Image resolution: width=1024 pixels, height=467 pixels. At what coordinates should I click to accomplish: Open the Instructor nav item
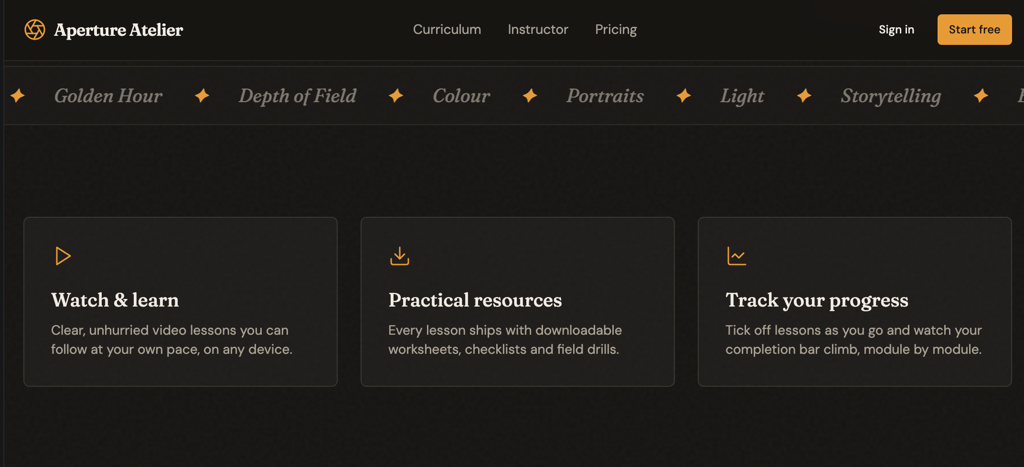click(x=538, y=29)
